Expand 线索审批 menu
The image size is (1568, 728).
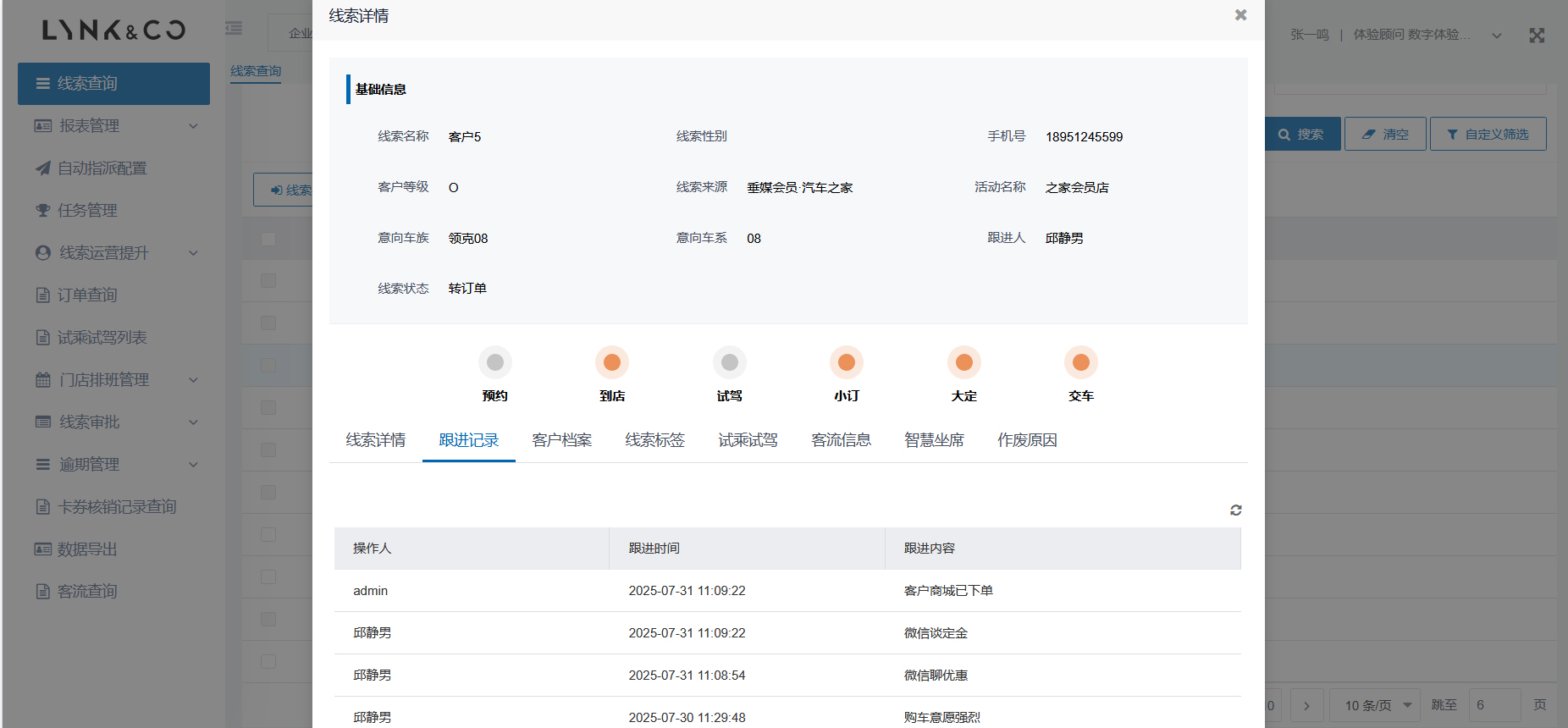[113, 422]
